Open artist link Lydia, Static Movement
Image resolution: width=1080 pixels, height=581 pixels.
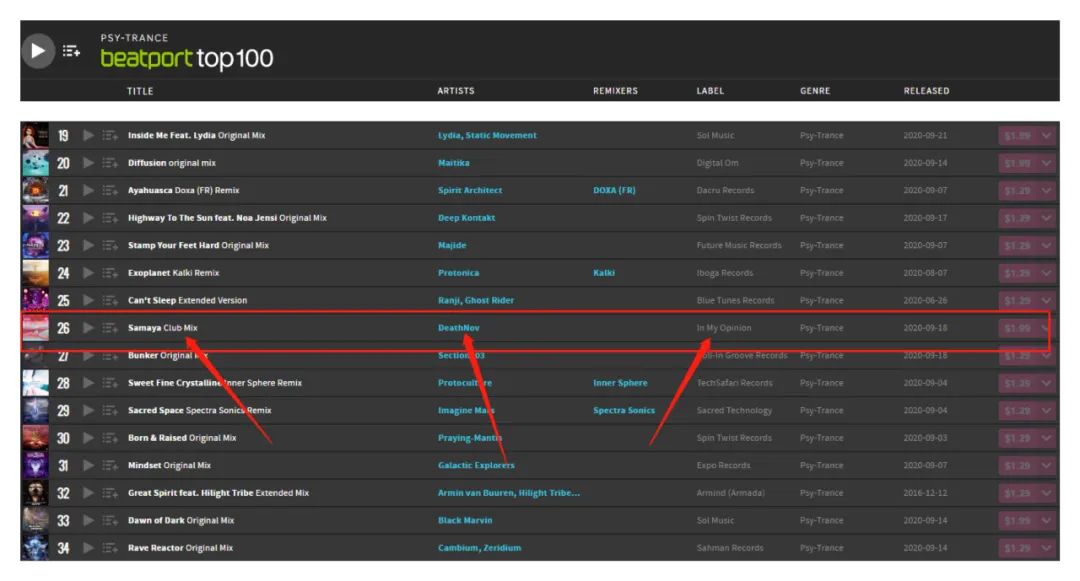click(x=487, y=136)
